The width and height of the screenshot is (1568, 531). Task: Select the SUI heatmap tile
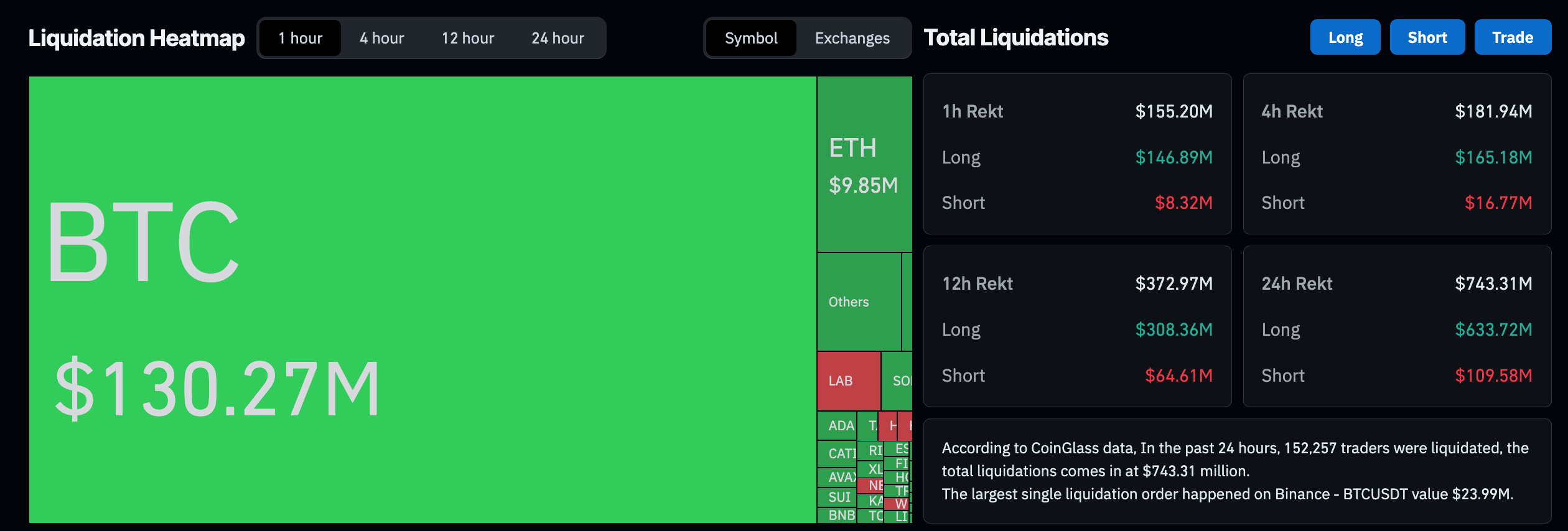click(837, 497)
